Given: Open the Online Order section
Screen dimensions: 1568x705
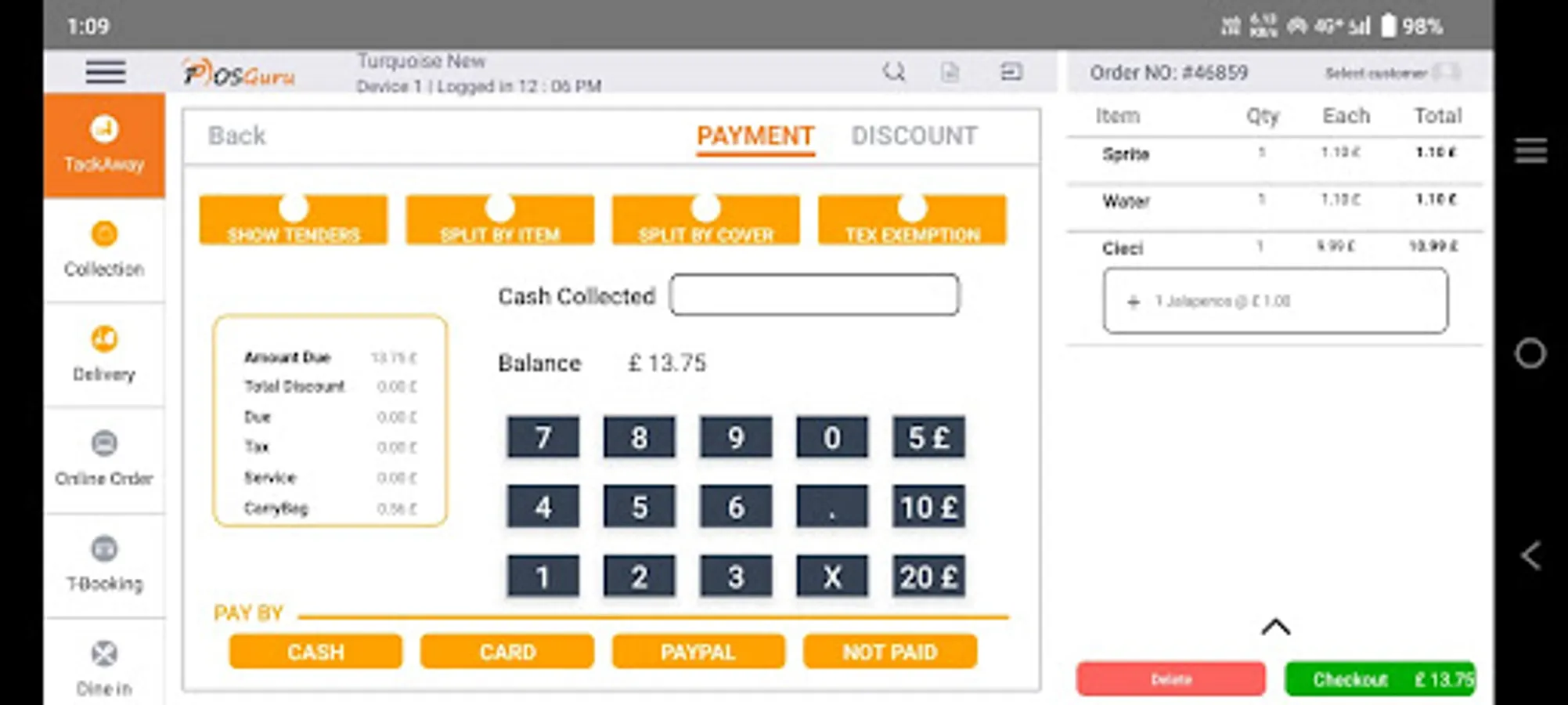Looking at the screenshot, I should click(105, 458).
